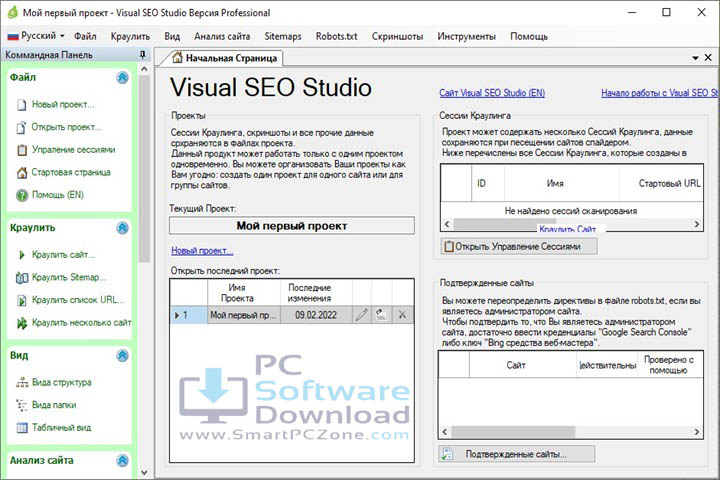Expand row 1 arrow in projects table

pos(177,315)
